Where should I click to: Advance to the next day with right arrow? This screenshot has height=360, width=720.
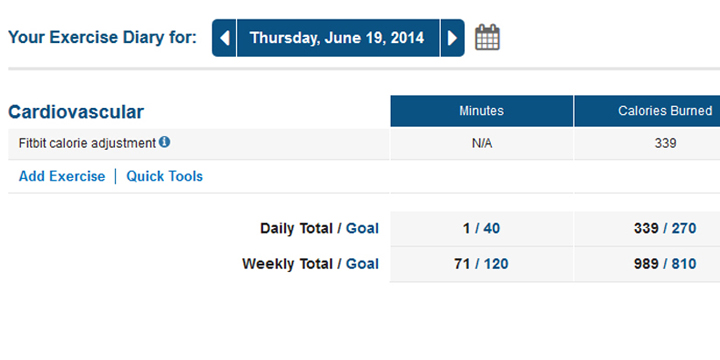click(x=452, y=38)
